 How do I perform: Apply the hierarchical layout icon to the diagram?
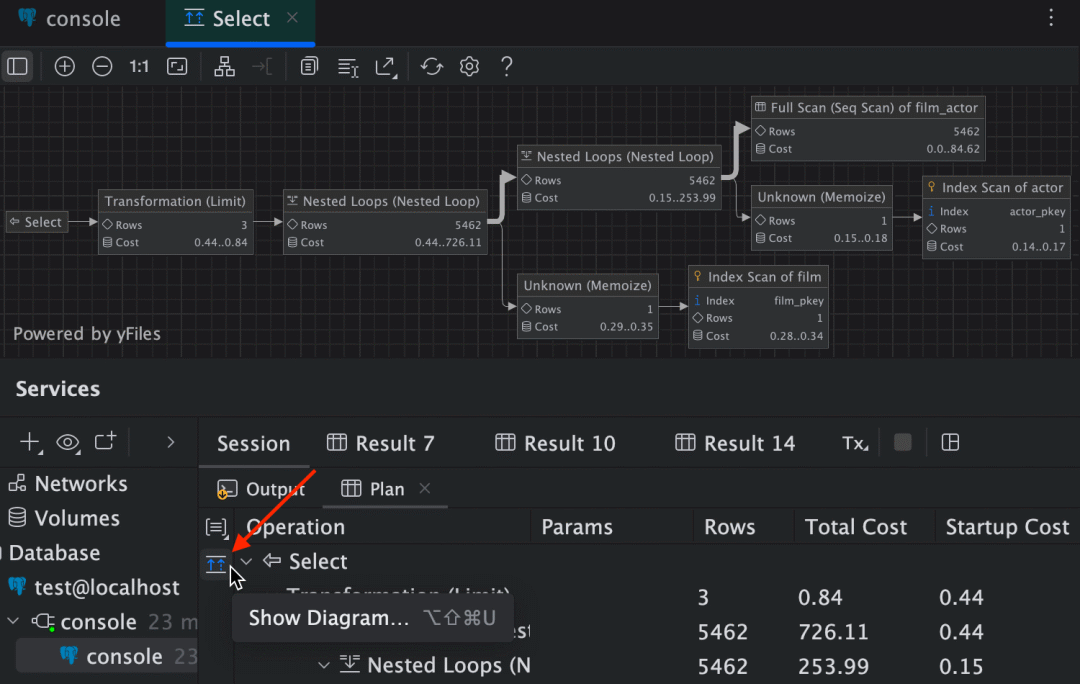(x=224, y=66)
